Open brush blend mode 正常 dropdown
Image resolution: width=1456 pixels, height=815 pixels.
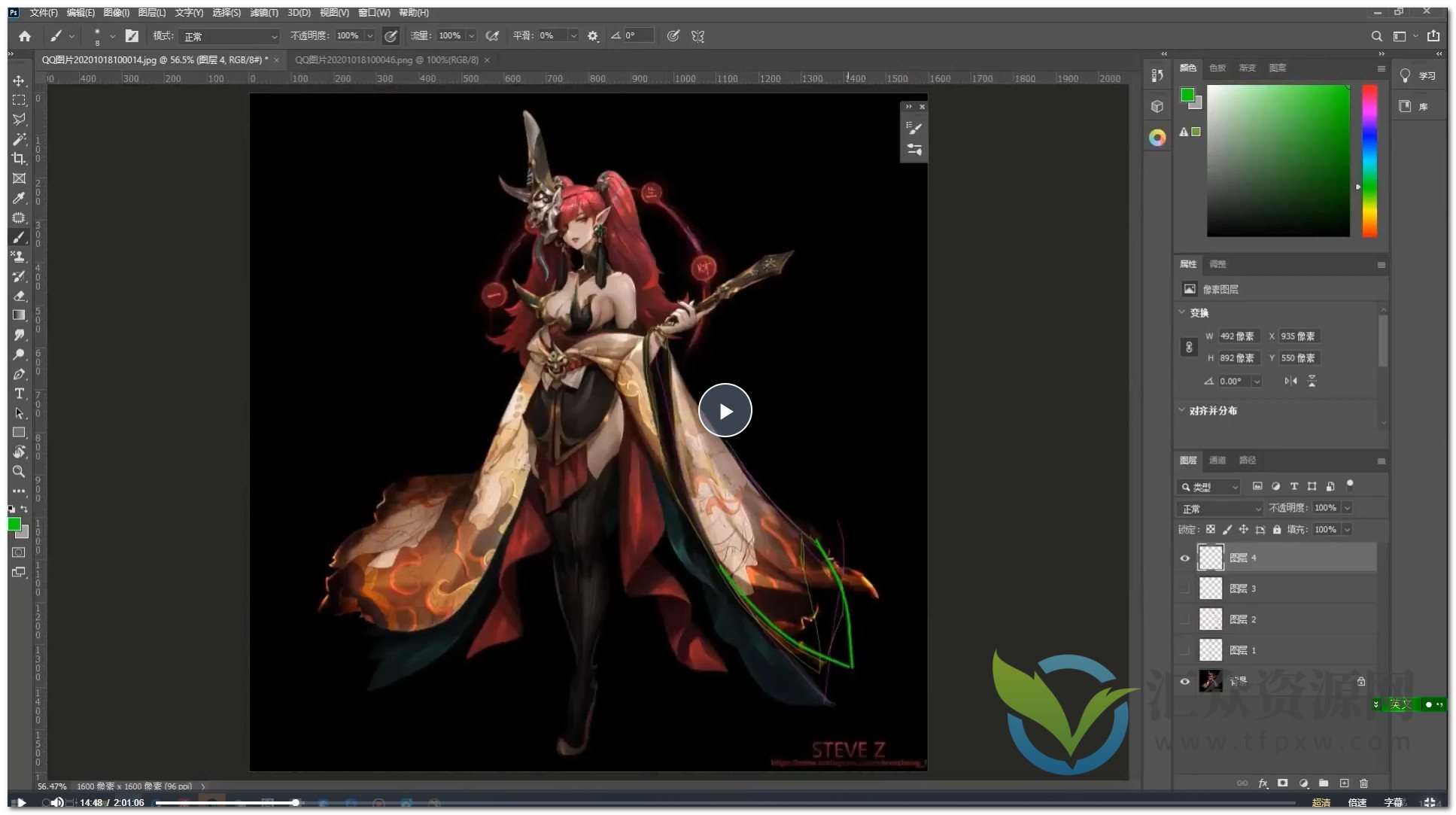[x=229, y=36]
